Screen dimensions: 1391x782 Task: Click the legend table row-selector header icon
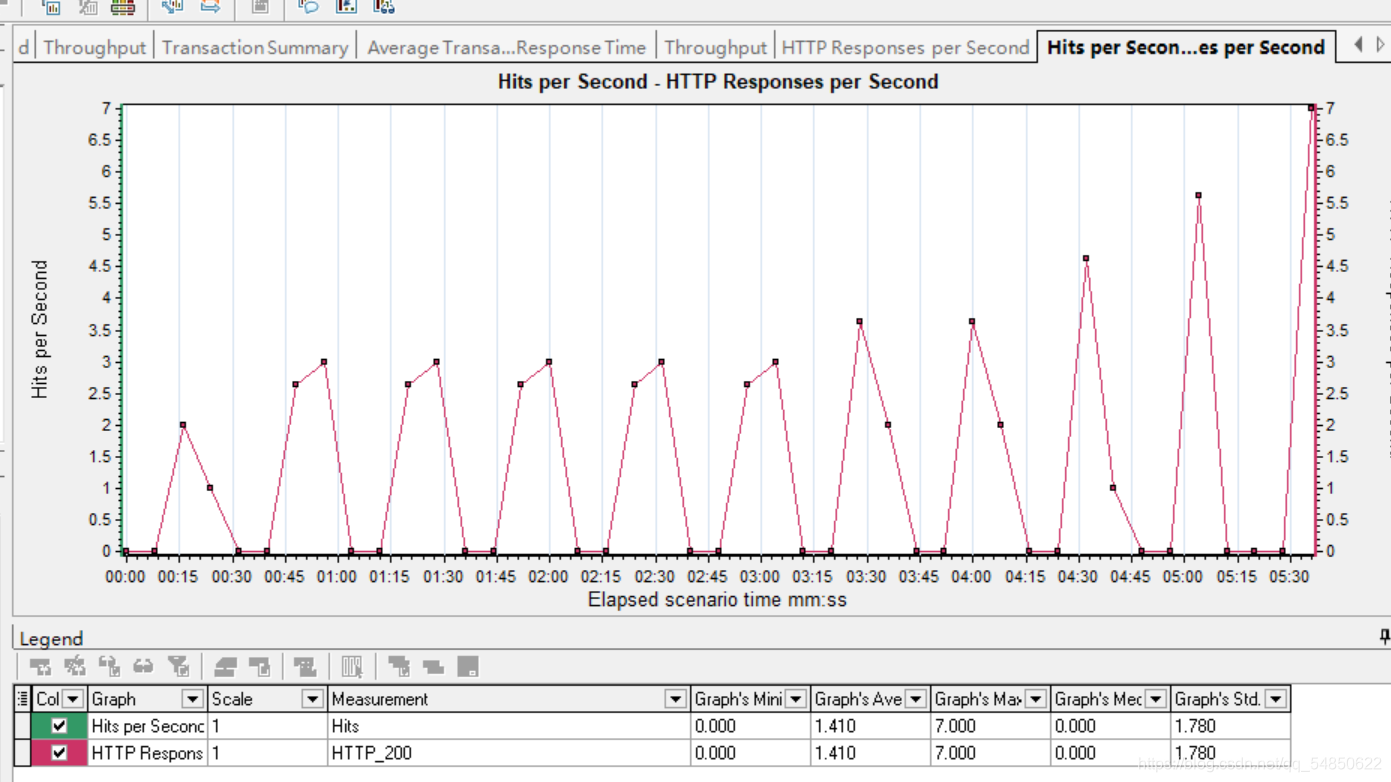pyautogui.click(x=22, y=699)
